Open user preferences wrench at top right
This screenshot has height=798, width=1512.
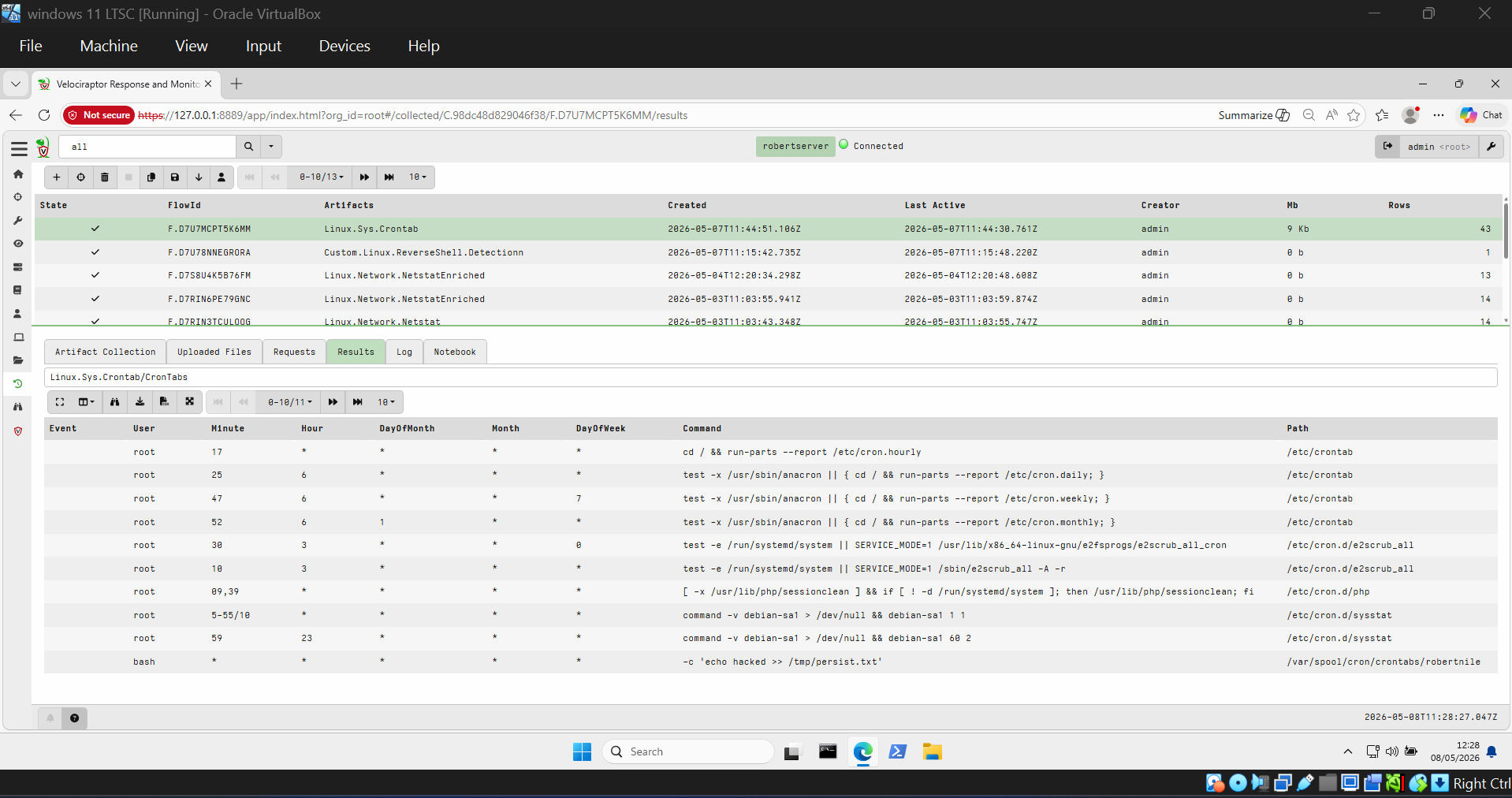1492,147
